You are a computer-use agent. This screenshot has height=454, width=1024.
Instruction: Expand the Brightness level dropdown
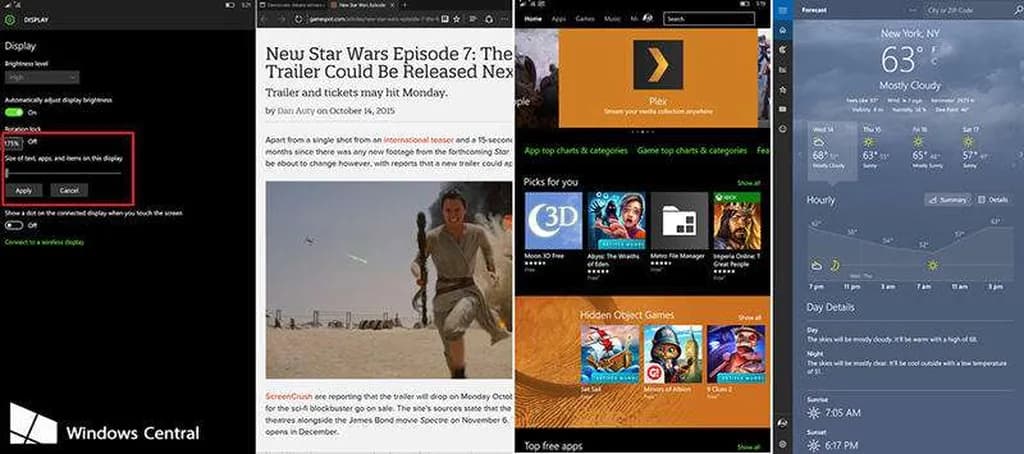[42, 77]
